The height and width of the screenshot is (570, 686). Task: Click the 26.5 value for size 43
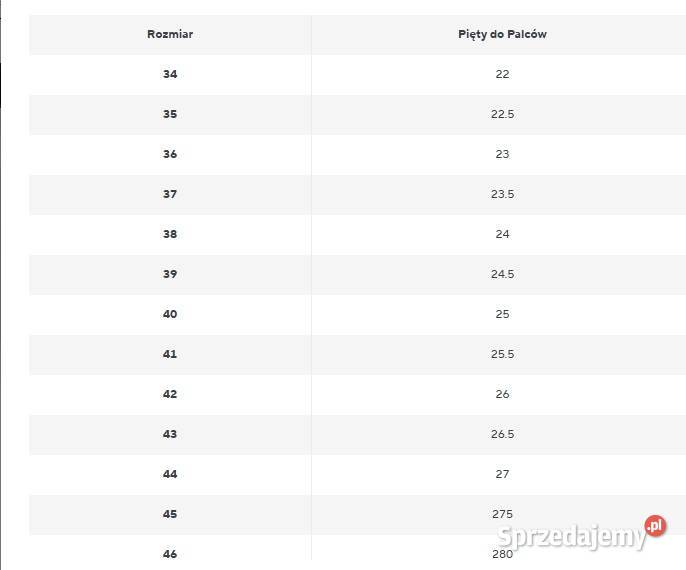click(502, 434)
